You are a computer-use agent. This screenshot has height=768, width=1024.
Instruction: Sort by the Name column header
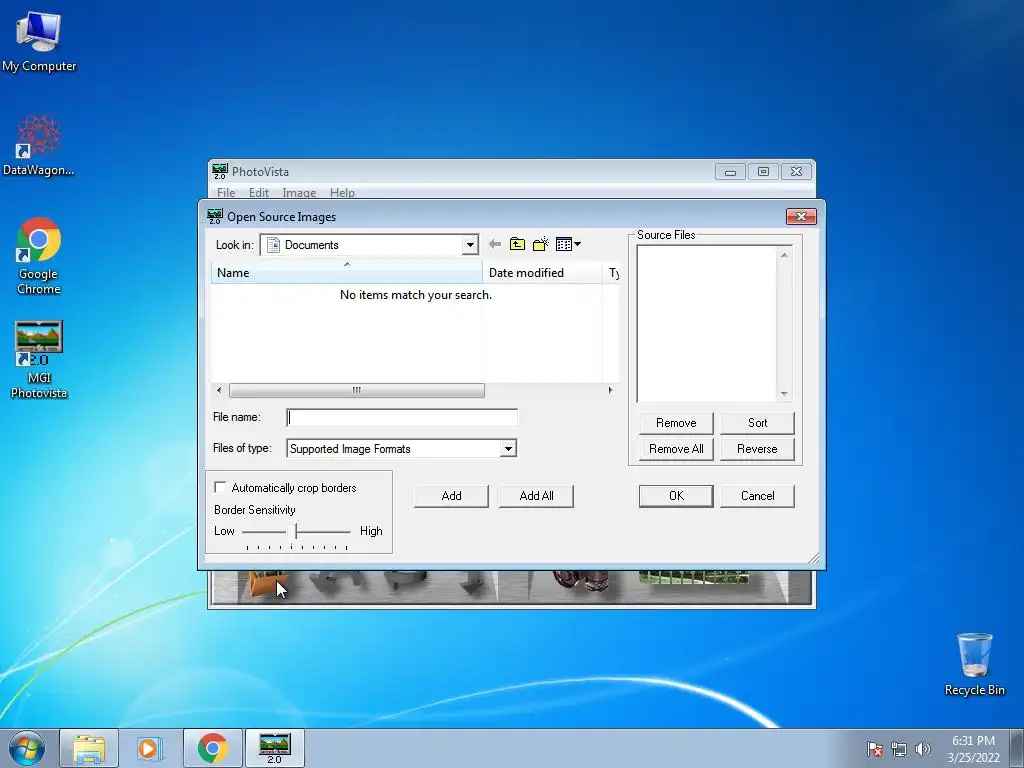click(x=347, y=272)
